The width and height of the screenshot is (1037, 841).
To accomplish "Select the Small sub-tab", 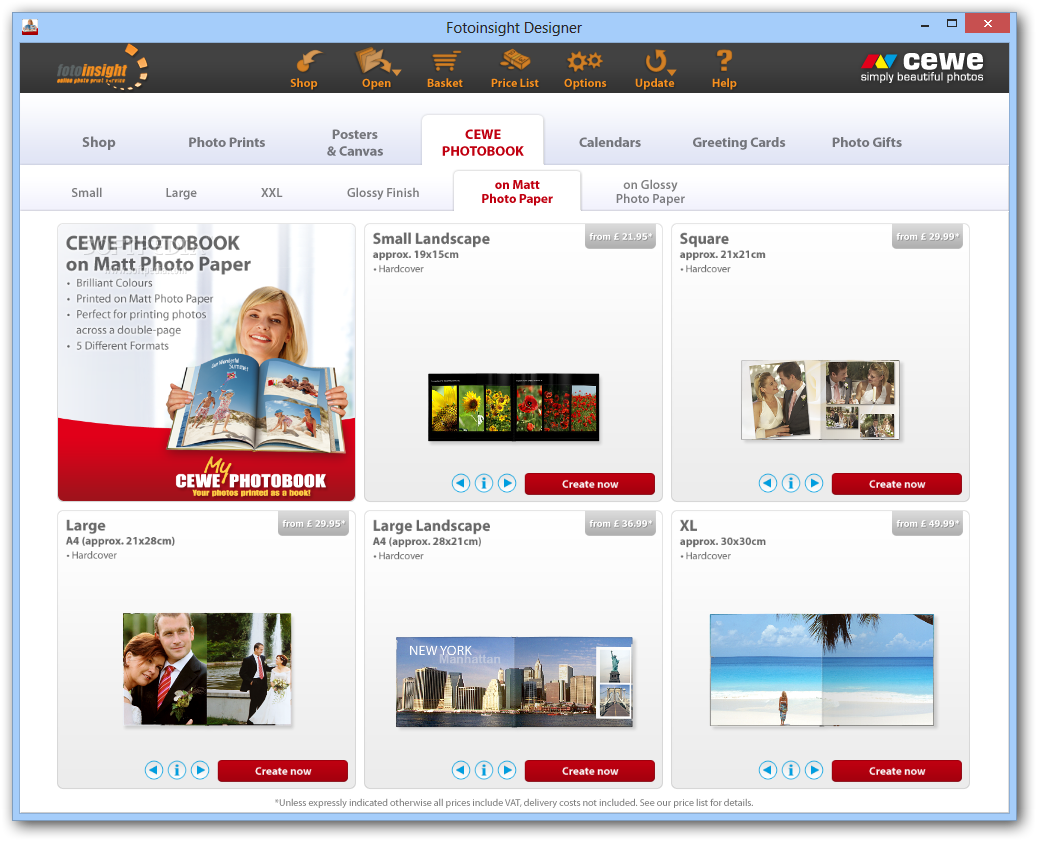I will pos(87,192).
